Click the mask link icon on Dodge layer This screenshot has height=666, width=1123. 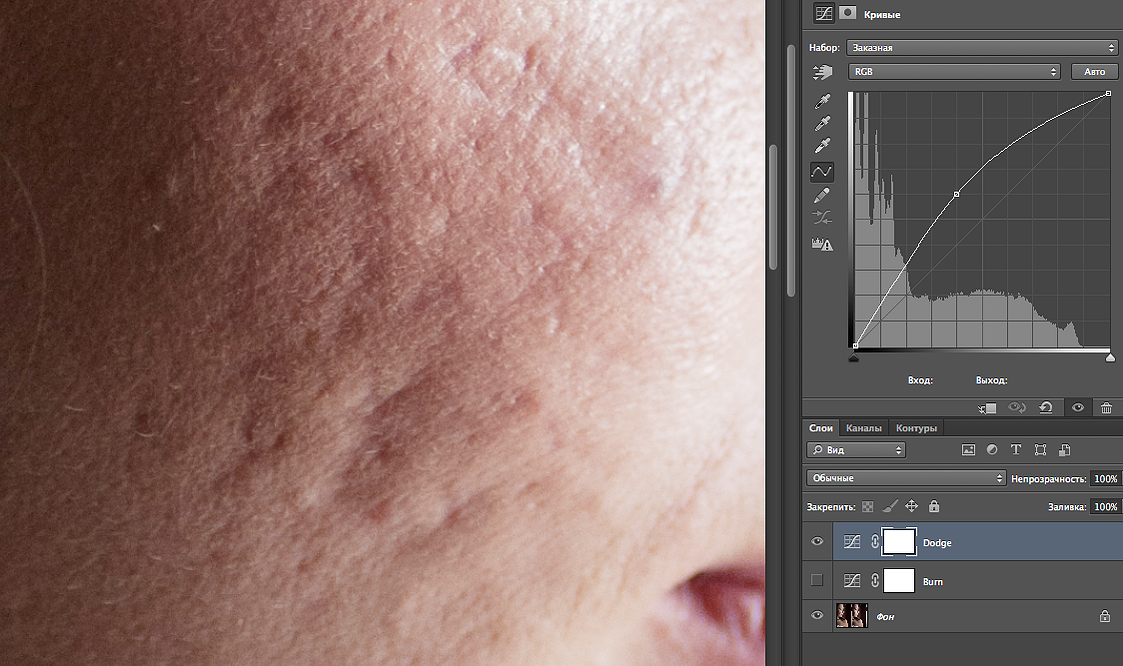(x=874, y=542)
